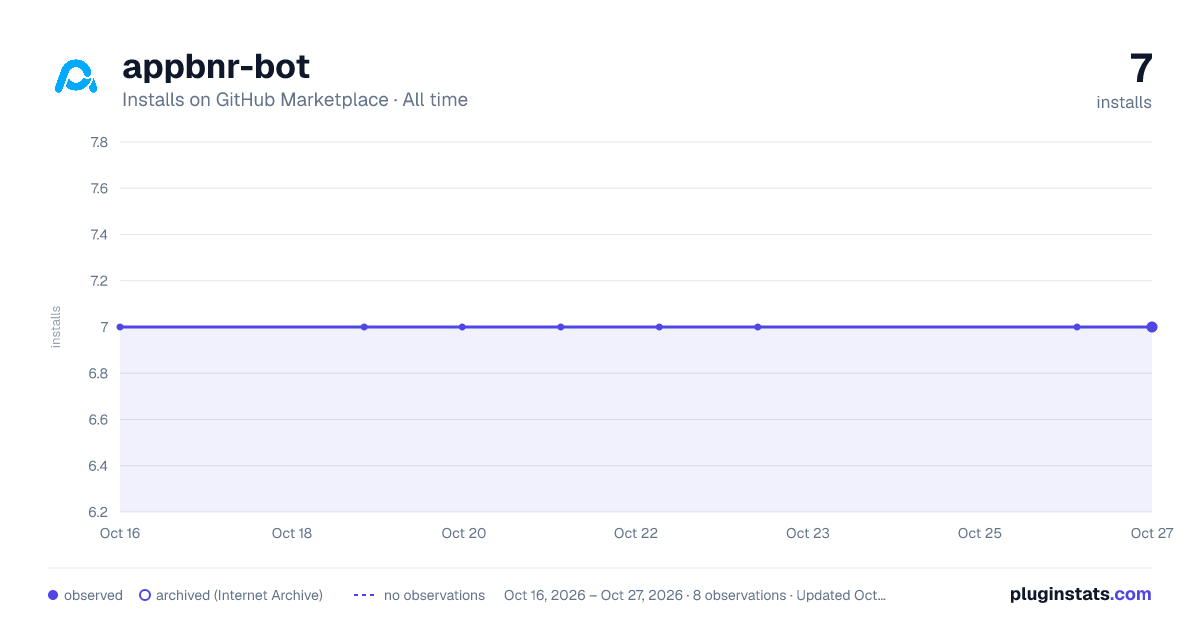Click the large 7 installs count
1200x630 pixels.
[1141, 69]
